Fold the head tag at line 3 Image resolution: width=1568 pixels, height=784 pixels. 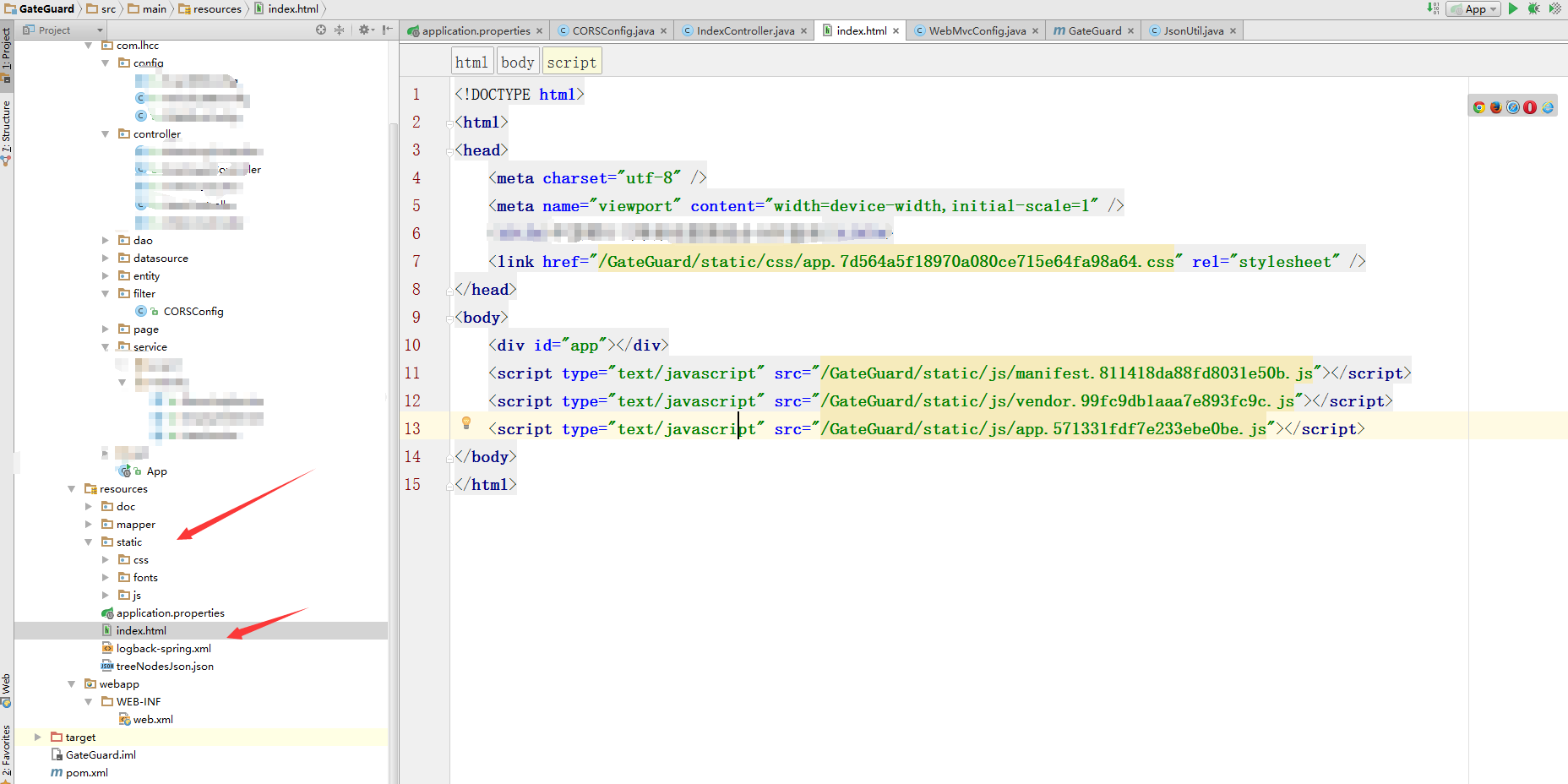[x=449, y=151]
